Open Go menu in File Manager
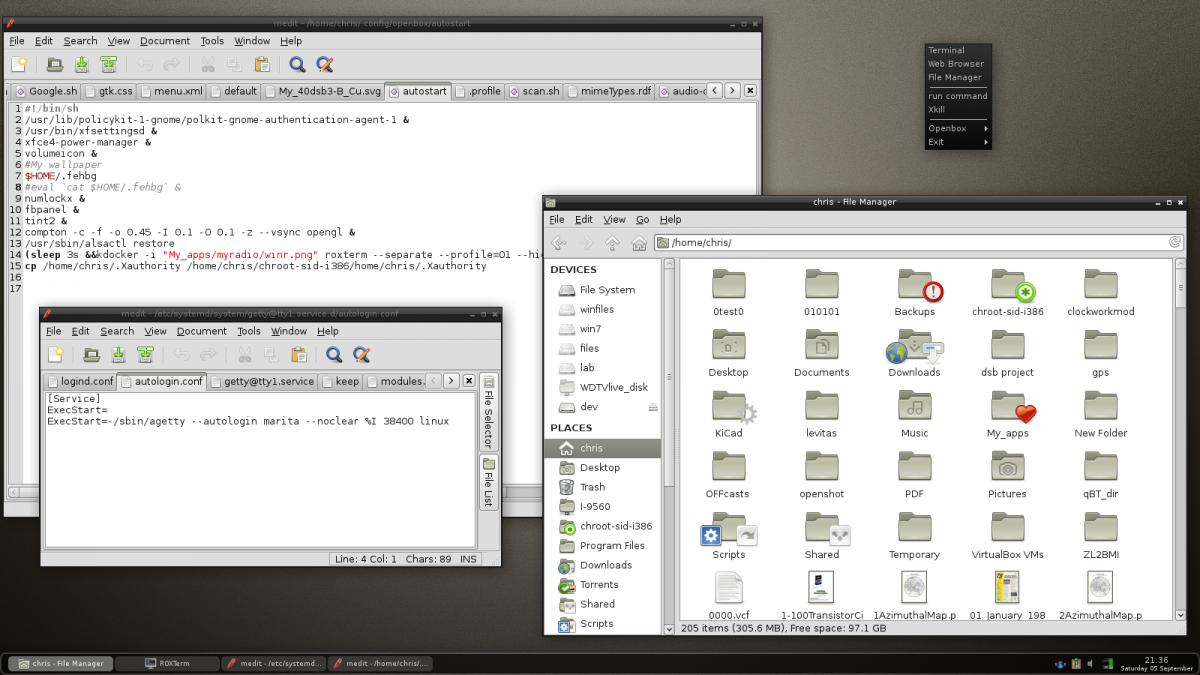The height and width of the screenshot is (675, 1200). tap(643, 219)
